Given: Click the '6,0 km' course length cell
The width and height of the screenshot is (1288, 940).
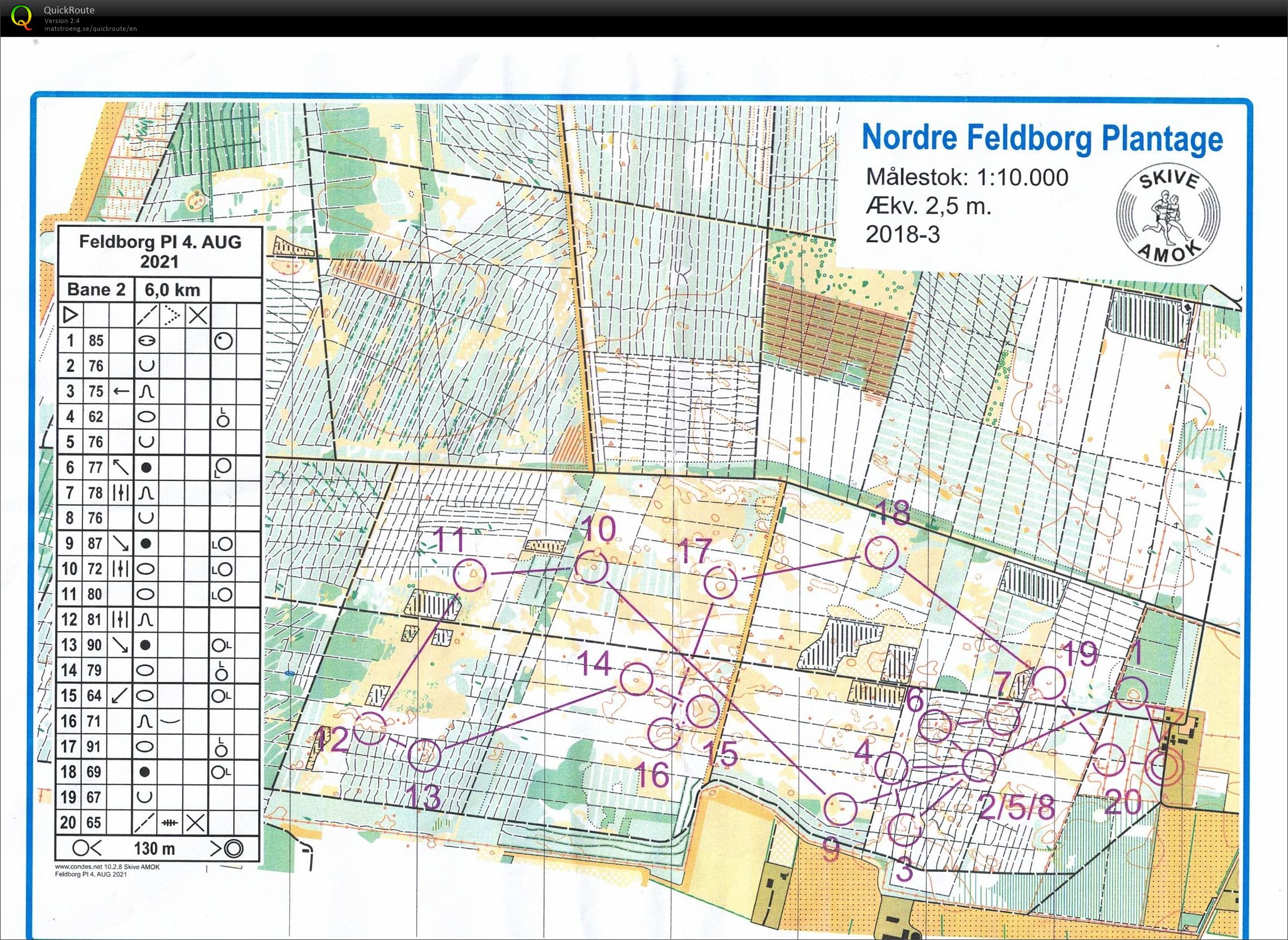Looking at the screenshot, I should pyautogui.click(x=172, y=290).
